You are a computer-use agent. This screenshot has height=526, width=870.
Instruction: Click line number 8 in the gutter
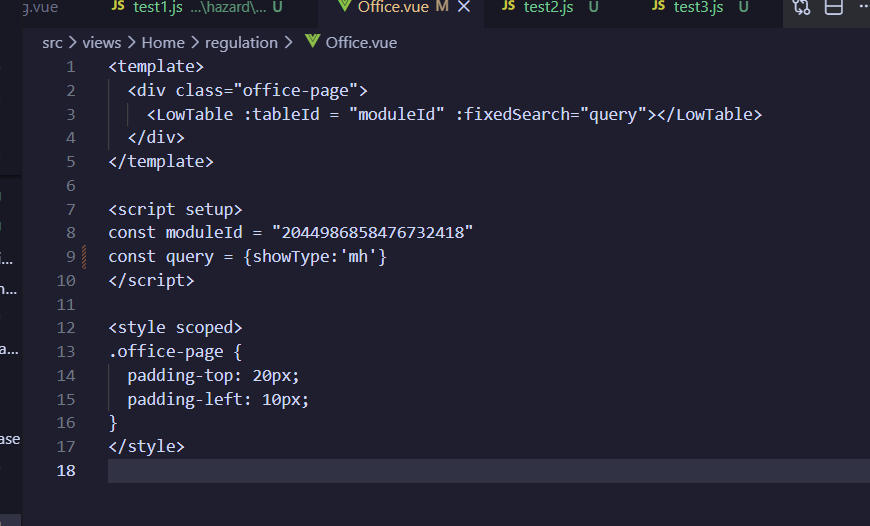tap(70, 233)
